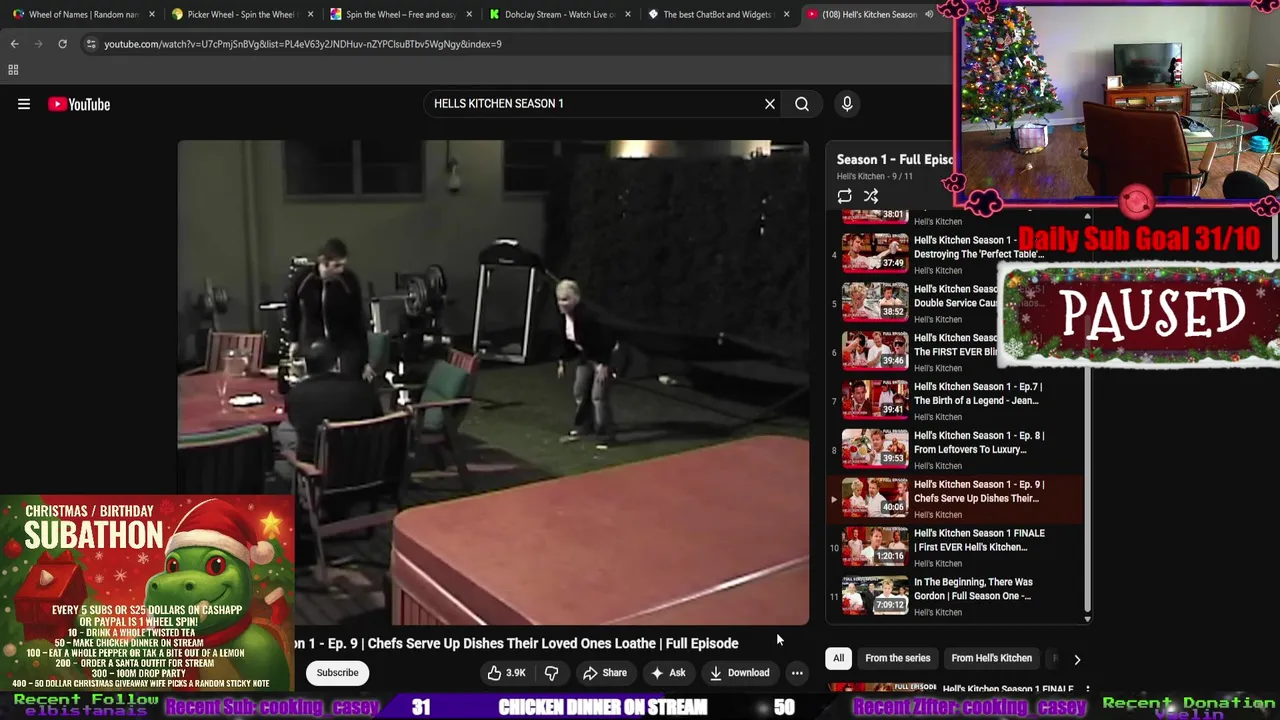Play Double Service episode in playlist
The width and height of the screenshot is (1280, 720).
(955, 302)
